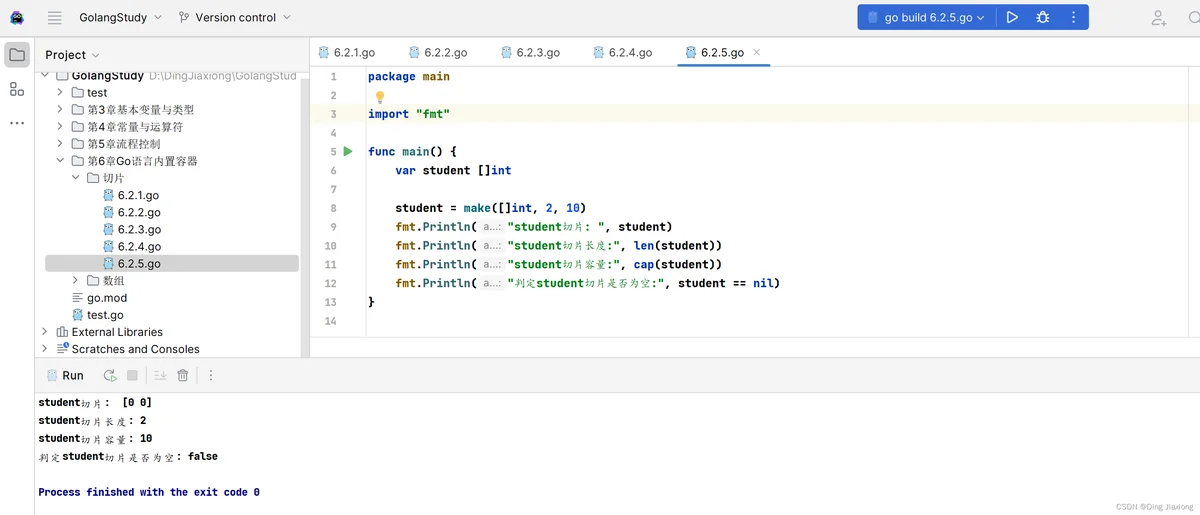Close the 6.2.5.go editor tab

[x=757, y=52]
